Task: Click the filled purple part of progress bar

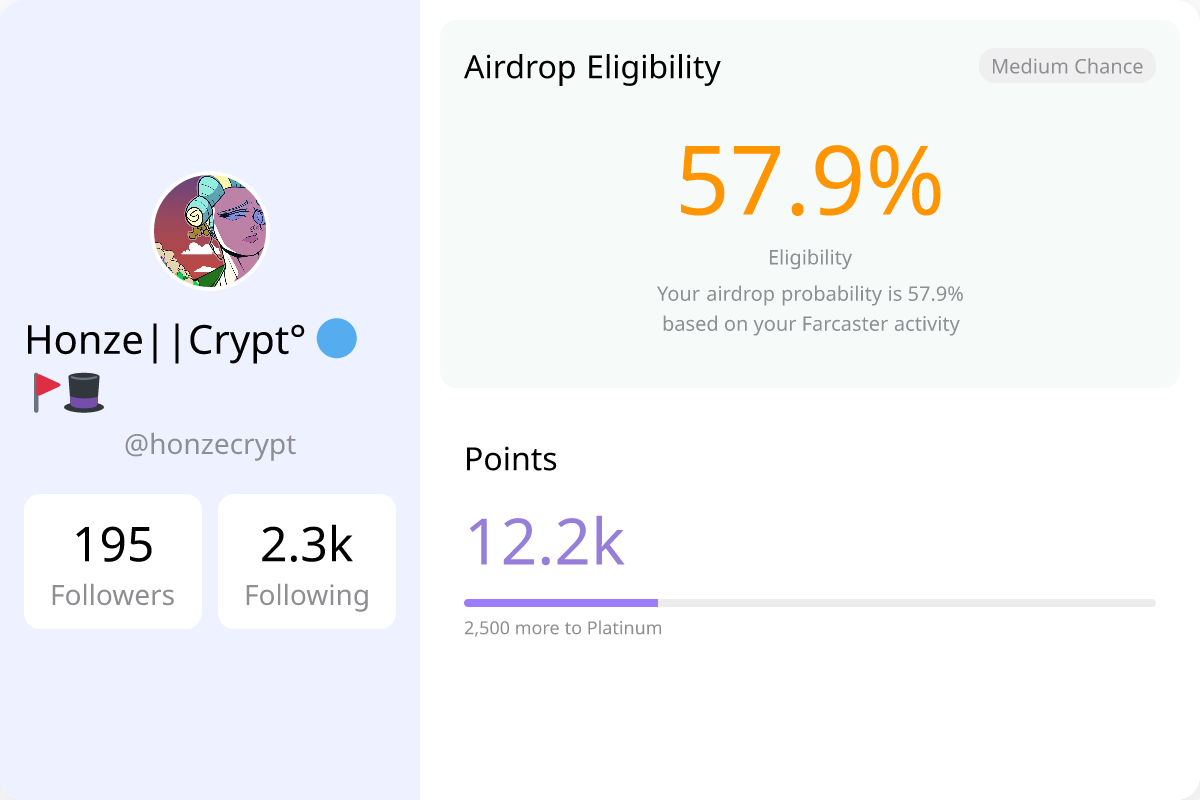Action: click(561, 603)
